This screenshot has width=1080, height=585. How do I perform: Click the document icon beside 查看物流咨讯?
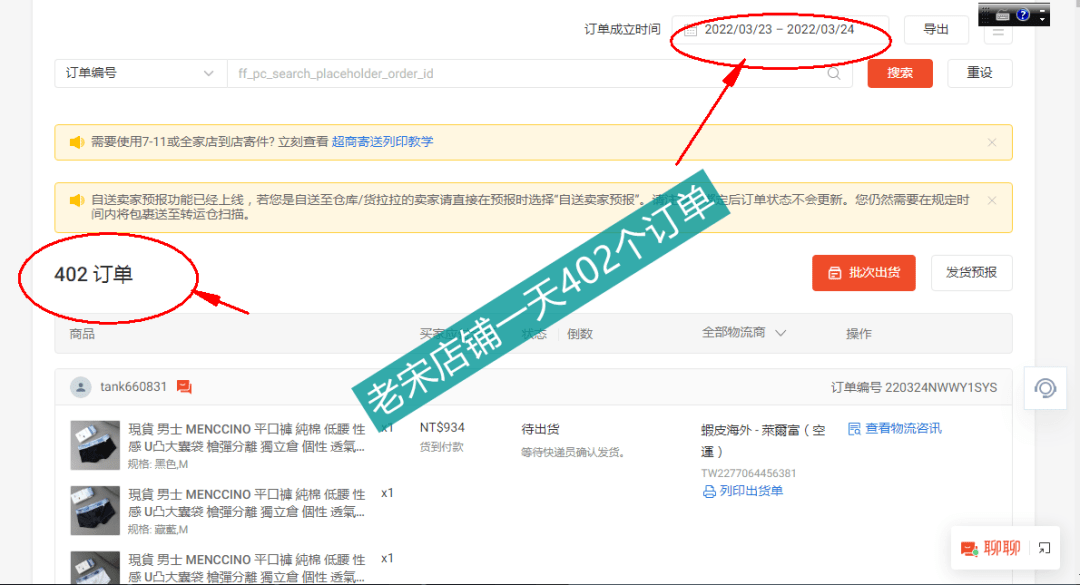coord(854,429)
